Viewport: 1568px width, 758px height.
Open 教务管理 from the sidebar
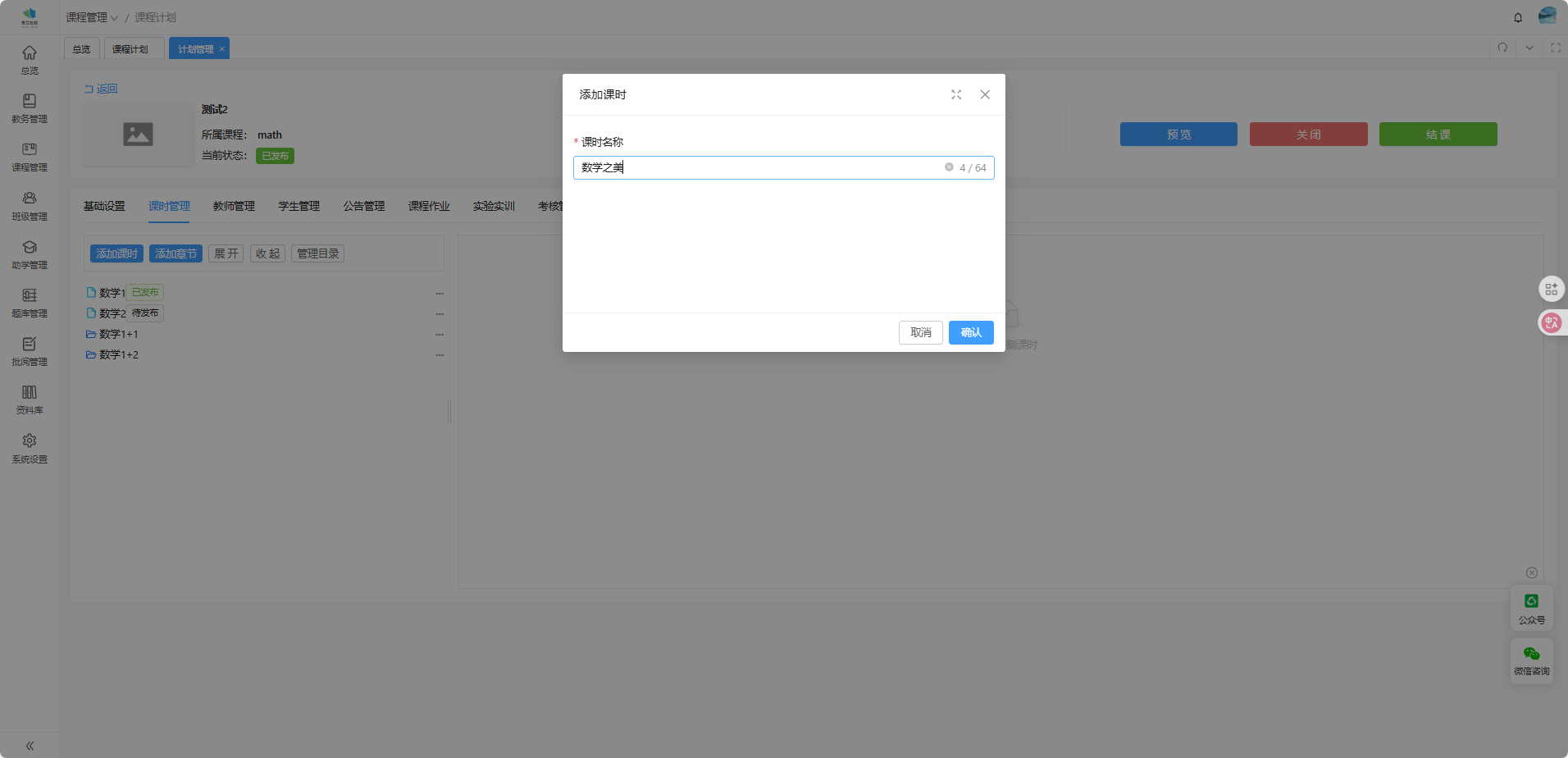[x=30, y=108]
